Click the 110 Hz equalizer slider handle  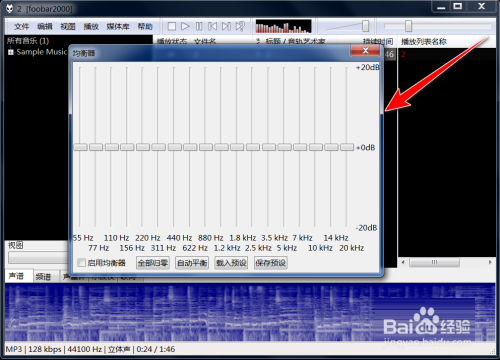[112, 147]
